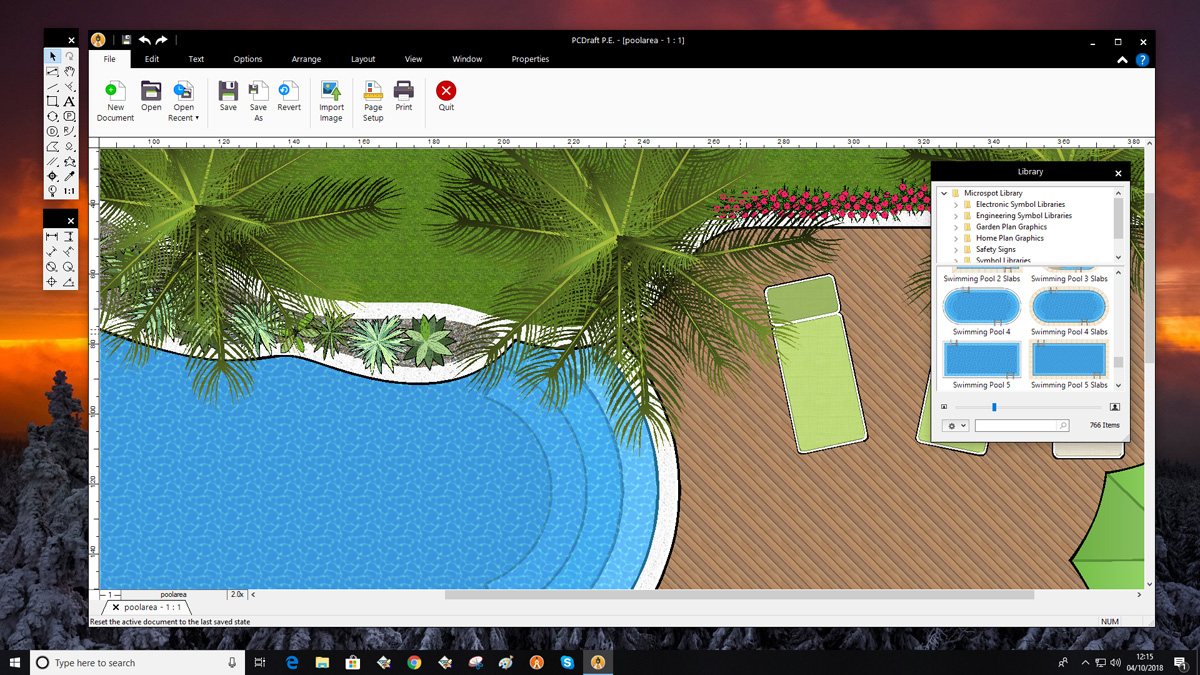Viewport: 1200px width, 675px height.
Task: Switch to the Arrange ribbon tab
Action: [306, 59]
